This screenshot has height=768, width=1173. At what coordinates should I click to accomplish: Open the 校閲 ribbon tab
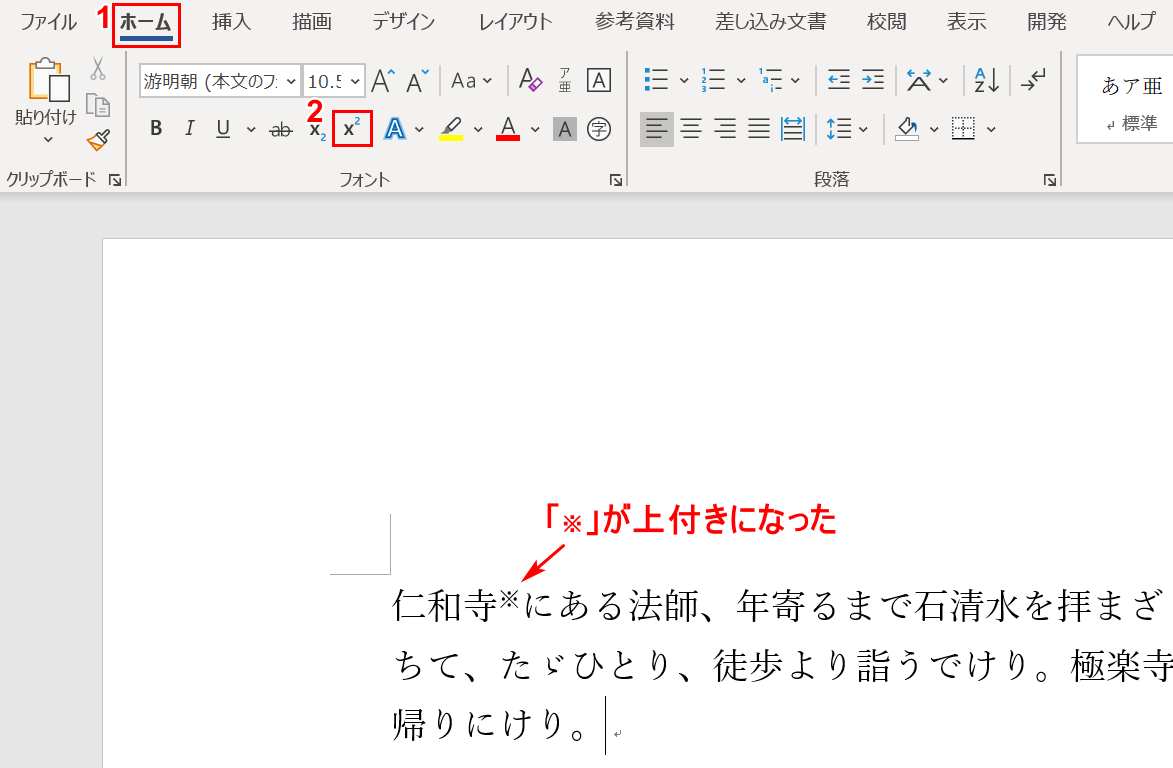click(884, 21)
